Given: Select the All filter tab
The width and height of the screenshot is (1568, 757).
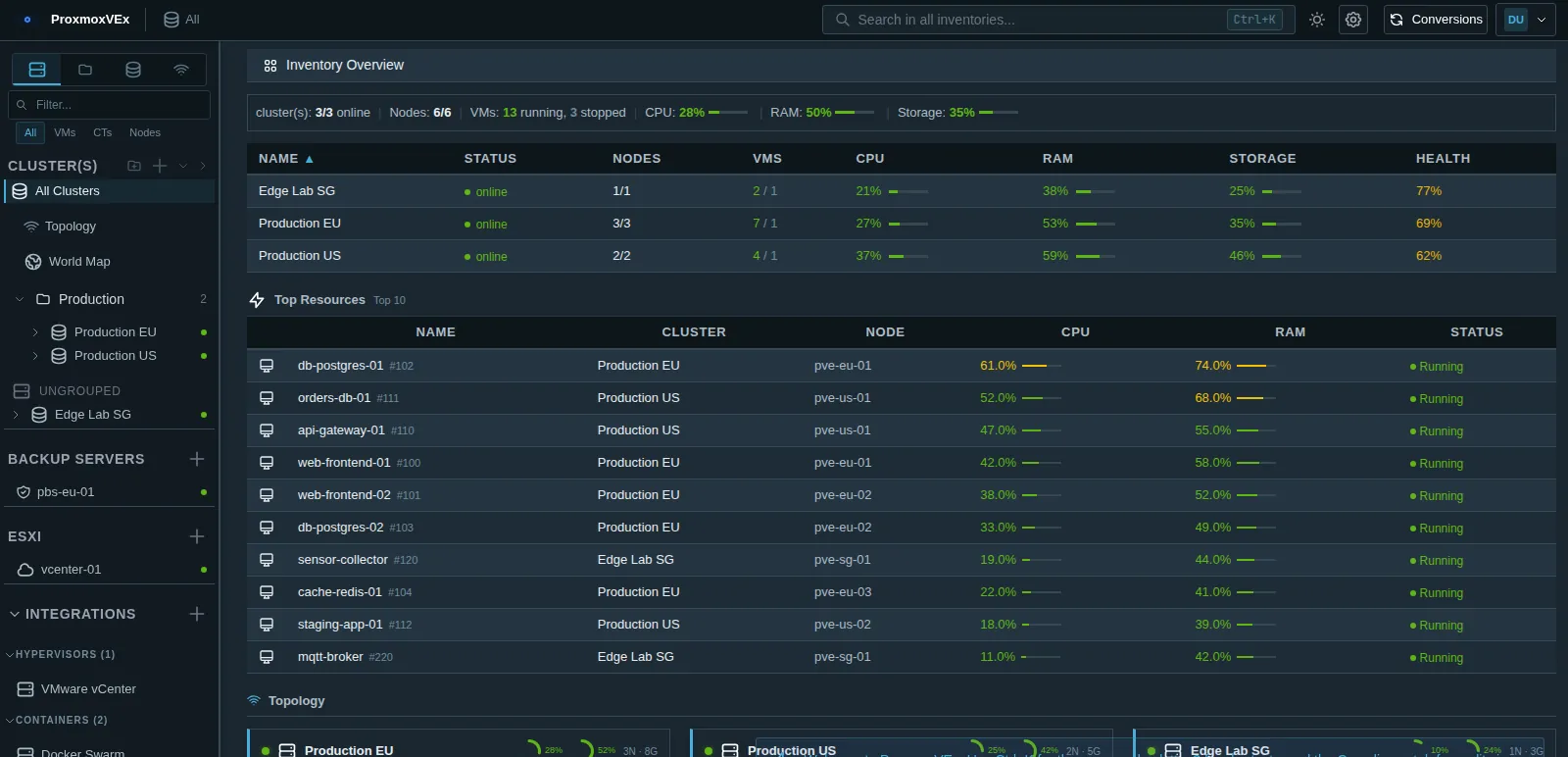Looking at the screenshot, I should pyautogui.click(x=30, y=132).
